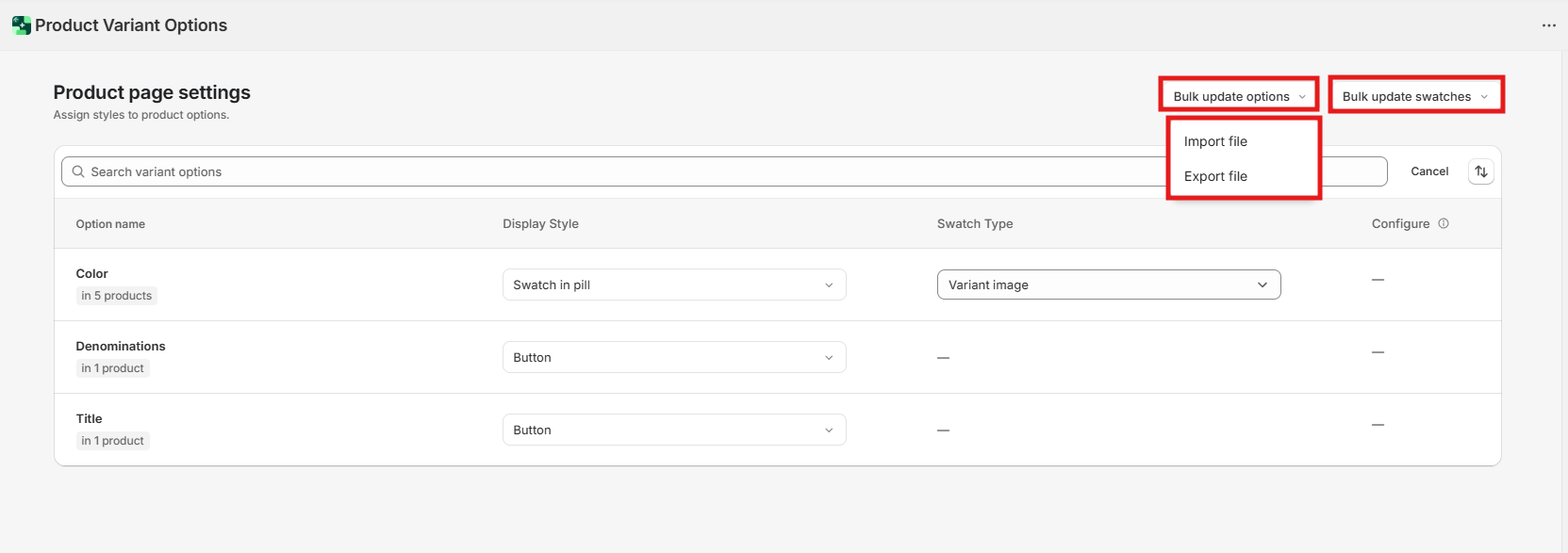Click the 'in 5 products' badge
This screenshot has width=1568, height=553.
coord(116,296)
